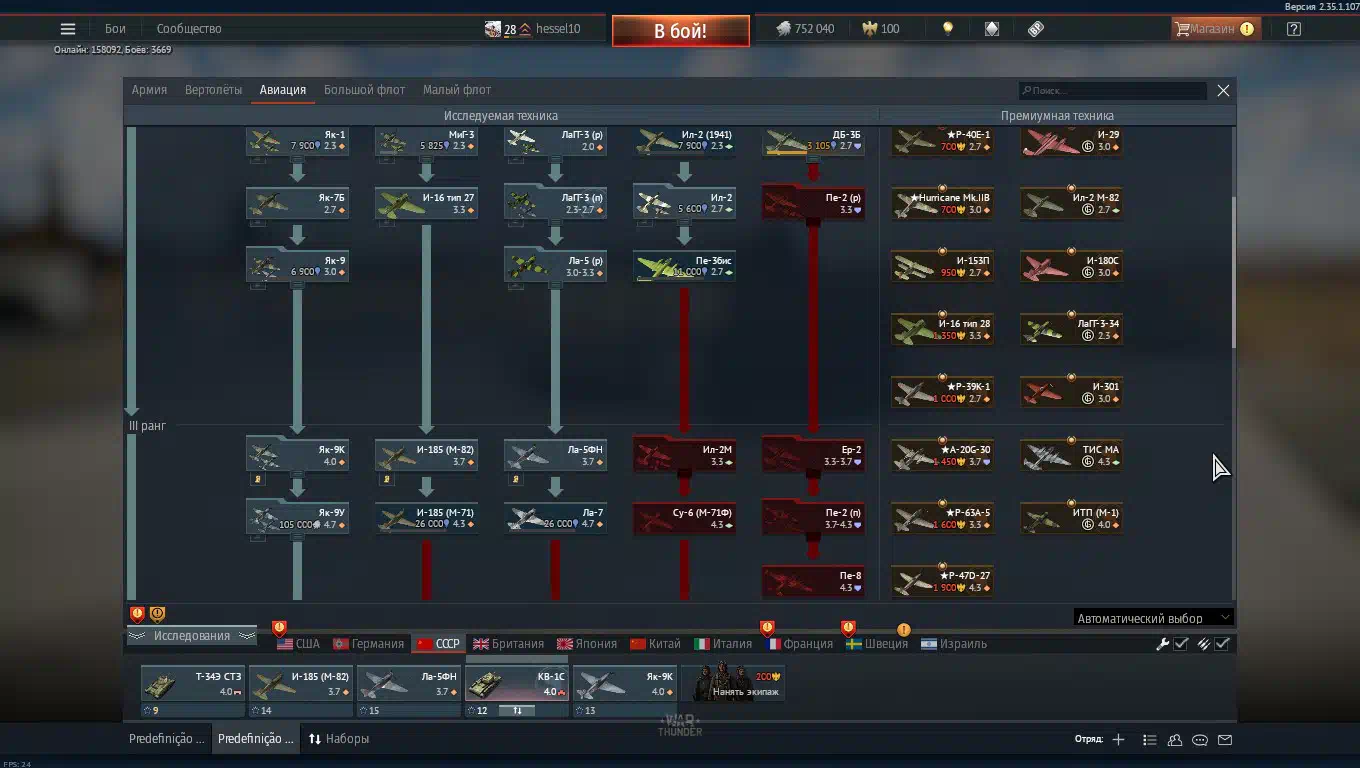The image size is (1360, 768).
Task: Select Ла-5 (р) group folder
Action: [x=556, y=266]
